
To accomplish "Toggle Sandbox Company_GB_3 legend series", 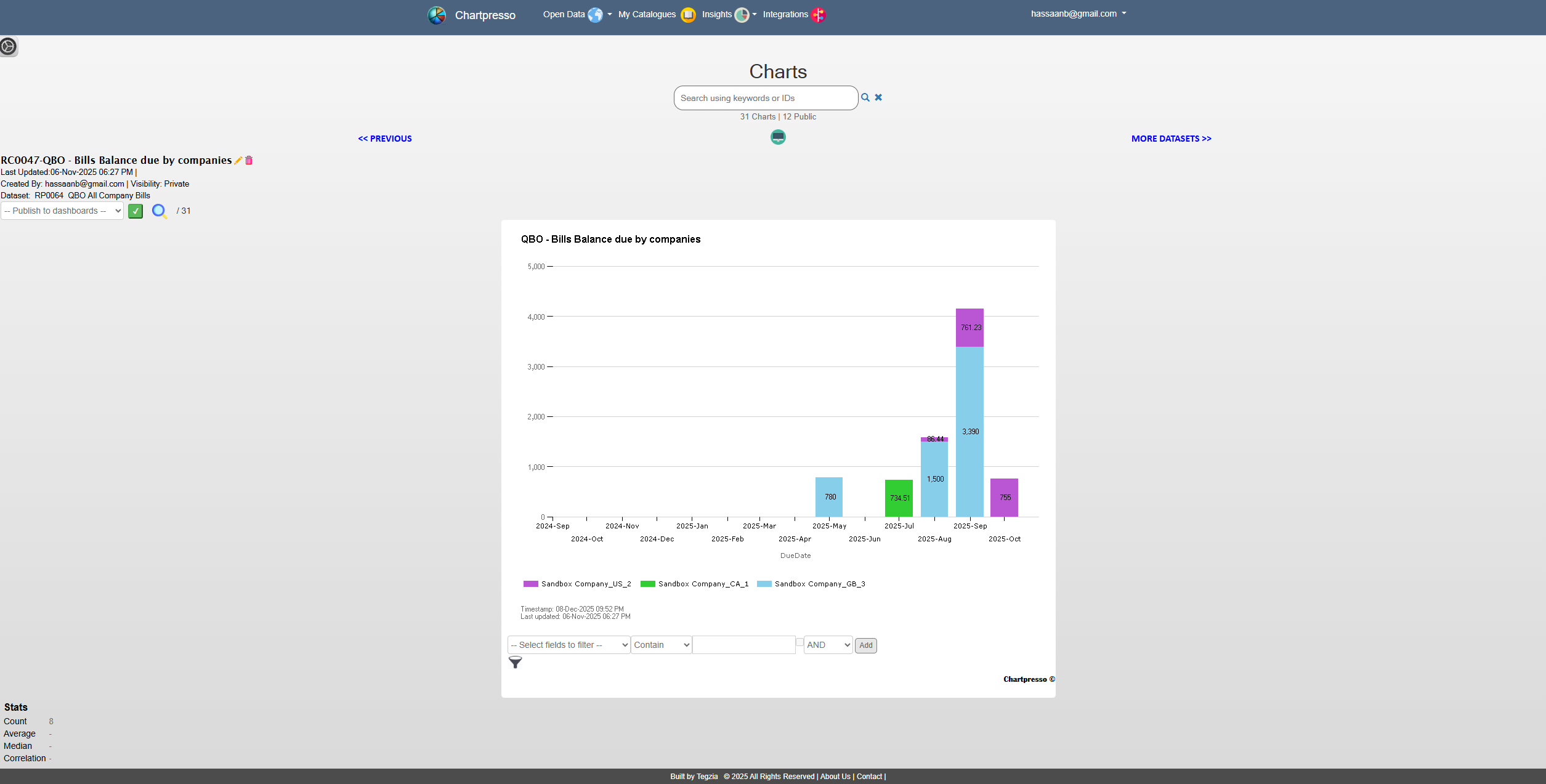I will pyautogui.click(x=819, y=584).
